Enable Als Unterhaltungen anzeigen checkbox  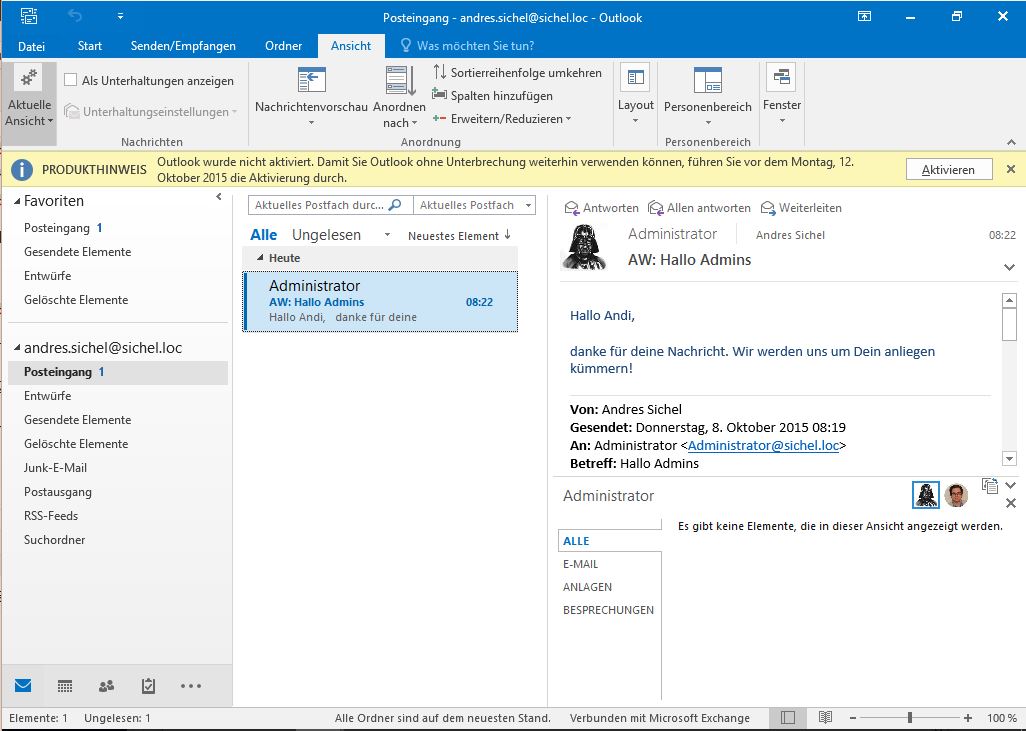[x=71, y=80]
